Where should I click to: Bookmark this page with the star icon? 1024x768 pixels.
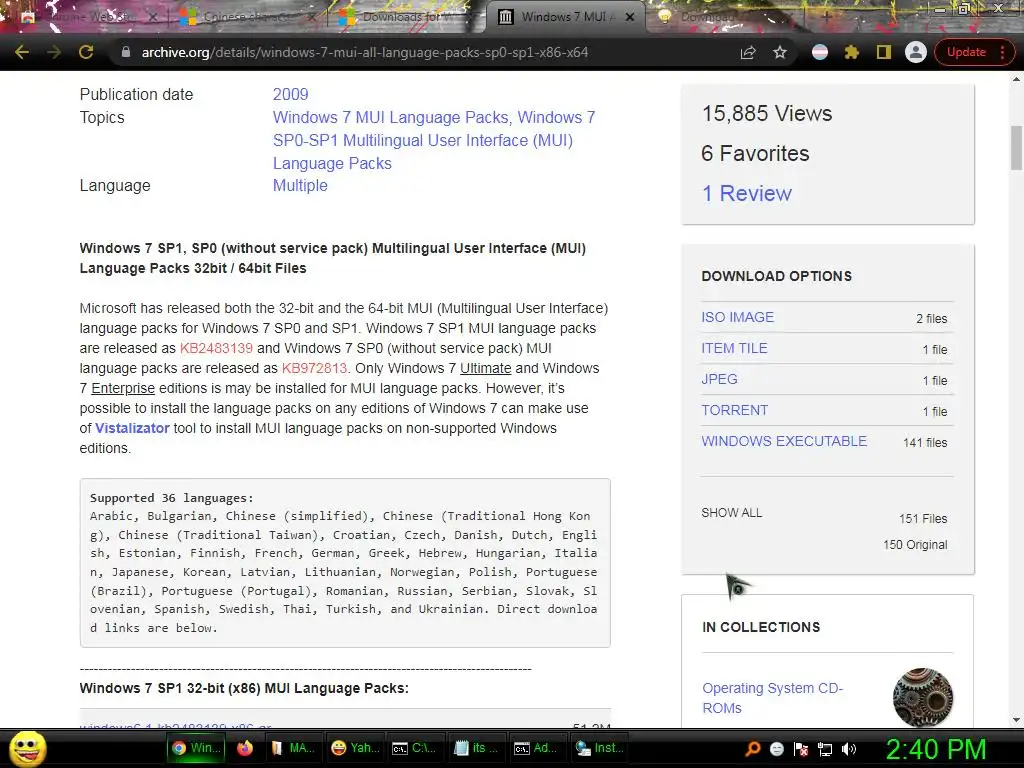point(780,52)
